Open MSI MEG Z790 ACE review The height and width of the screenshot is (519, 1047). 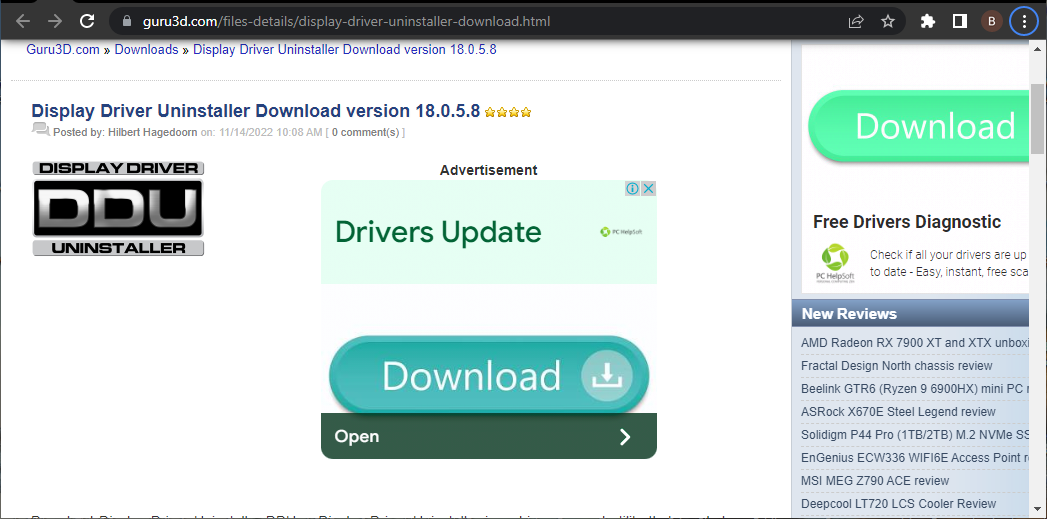[x=875, y=481]
